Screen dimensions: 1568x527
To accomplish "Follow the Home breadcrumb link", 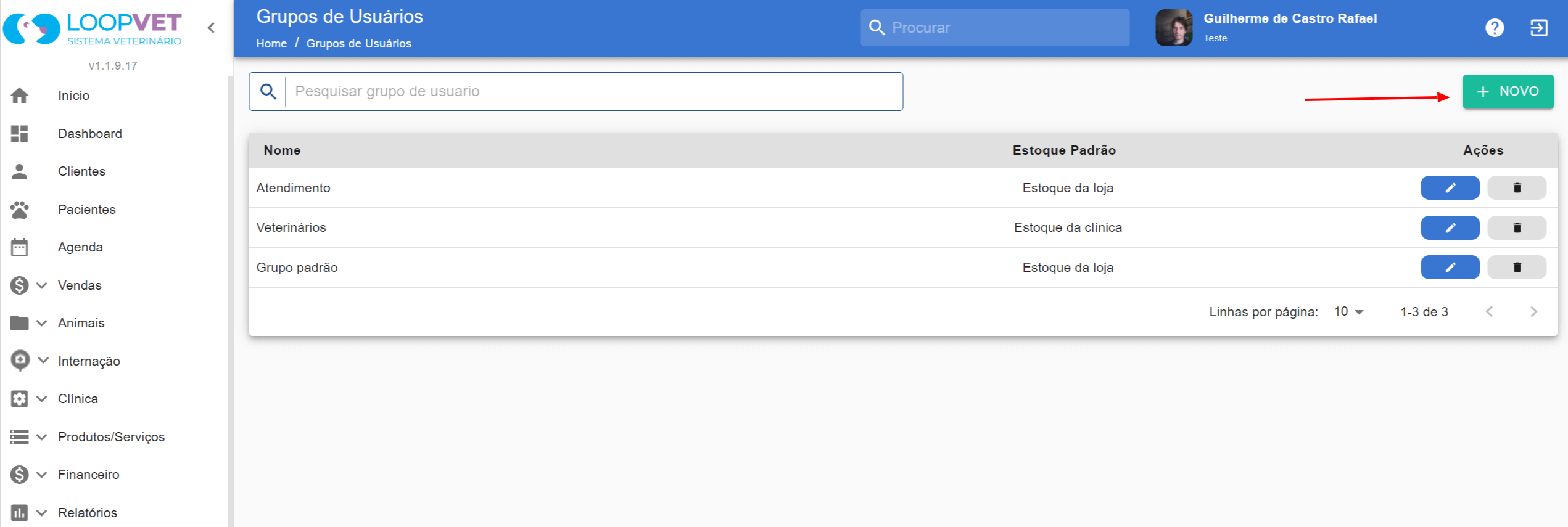I will tap(271, 44).
